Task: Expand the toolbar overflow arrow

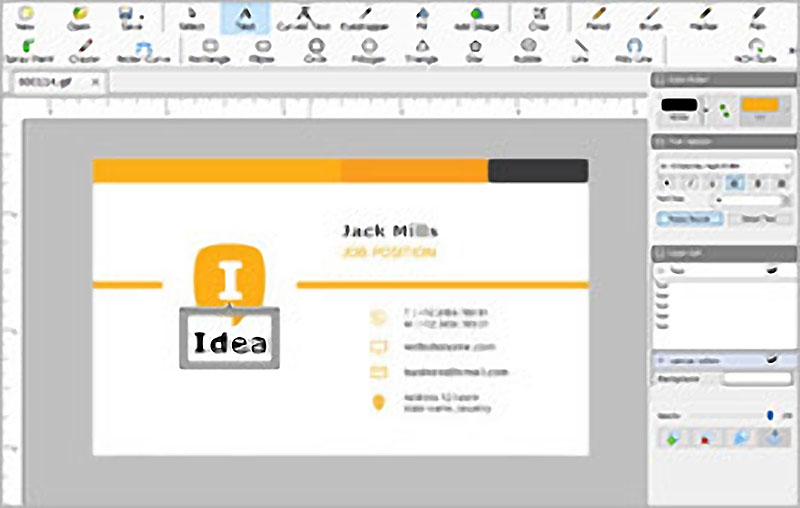Action: click(x=792, y=51)
